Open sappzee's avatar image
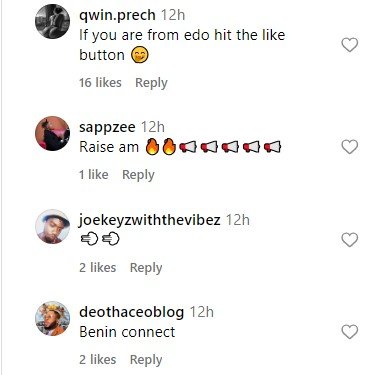The height and width of the screenshot is (375, 382). click(52, 133)
